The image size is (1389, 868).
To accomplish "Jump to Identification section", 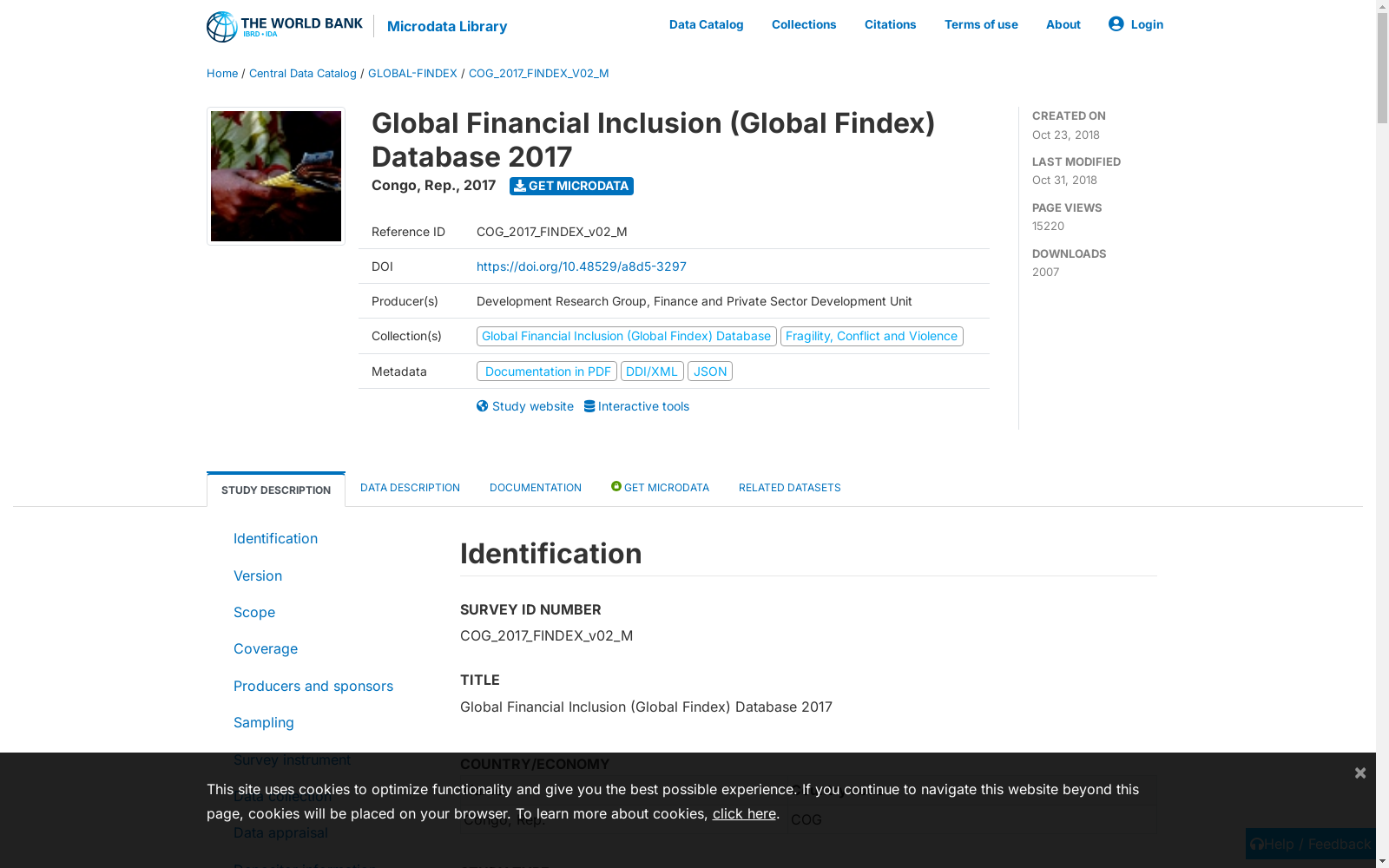I will [x=275, y=538].
